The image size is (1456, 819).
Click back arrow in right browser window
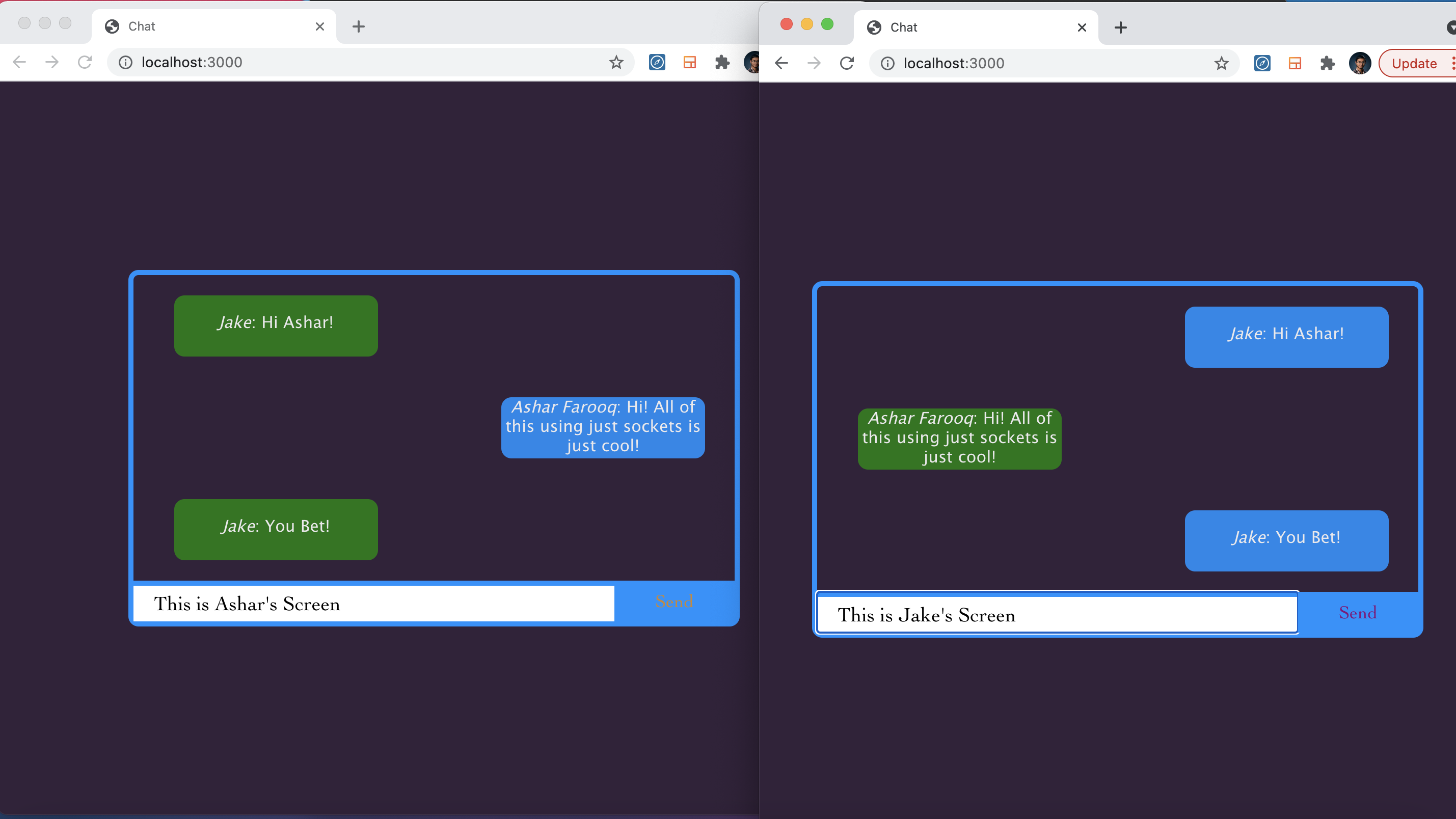click(781, 63)
